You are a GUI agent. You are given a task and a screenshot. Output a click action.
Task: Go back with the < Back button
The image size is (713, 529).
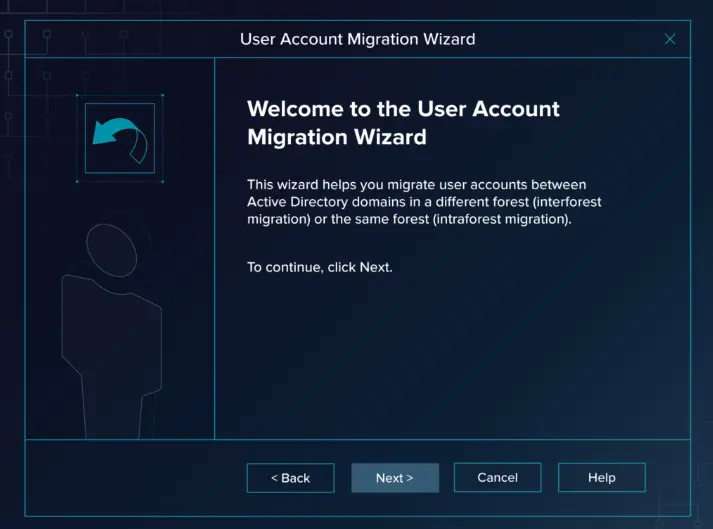[291, 478]
